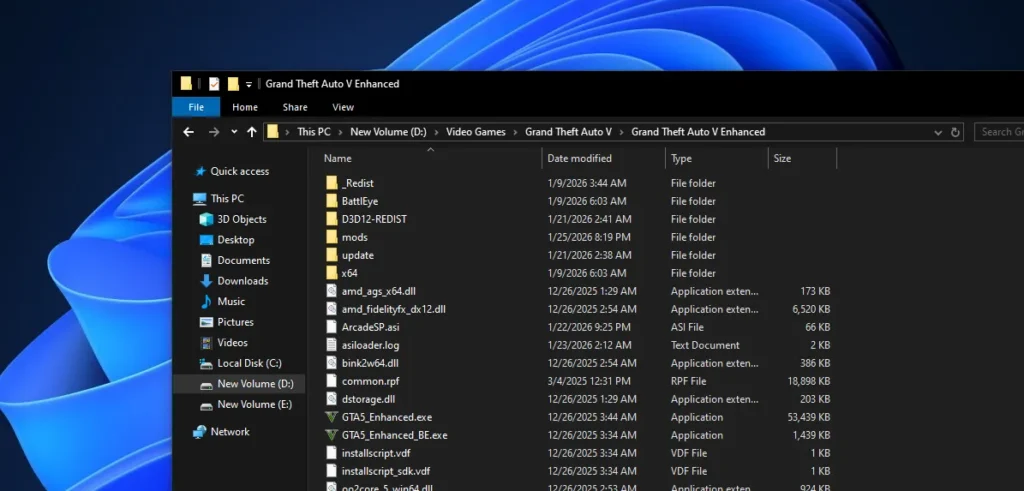
Task: Click the New Folder icon in the title bar quick access toolbar
Action: point(233,84)
